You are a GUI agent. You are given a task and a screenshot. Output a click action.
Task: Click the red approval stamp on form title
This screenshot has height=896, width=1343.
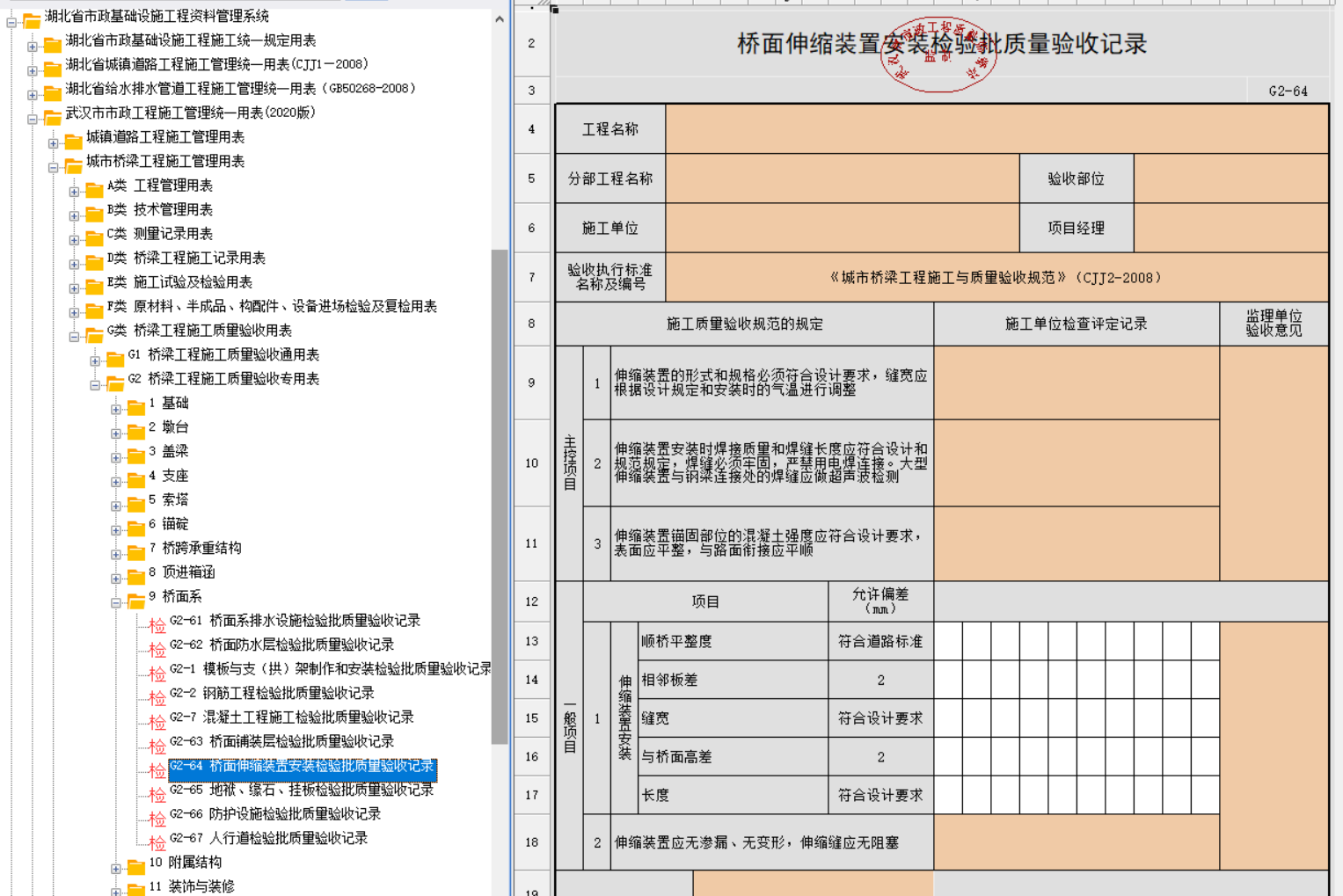[x=938, y=55]
